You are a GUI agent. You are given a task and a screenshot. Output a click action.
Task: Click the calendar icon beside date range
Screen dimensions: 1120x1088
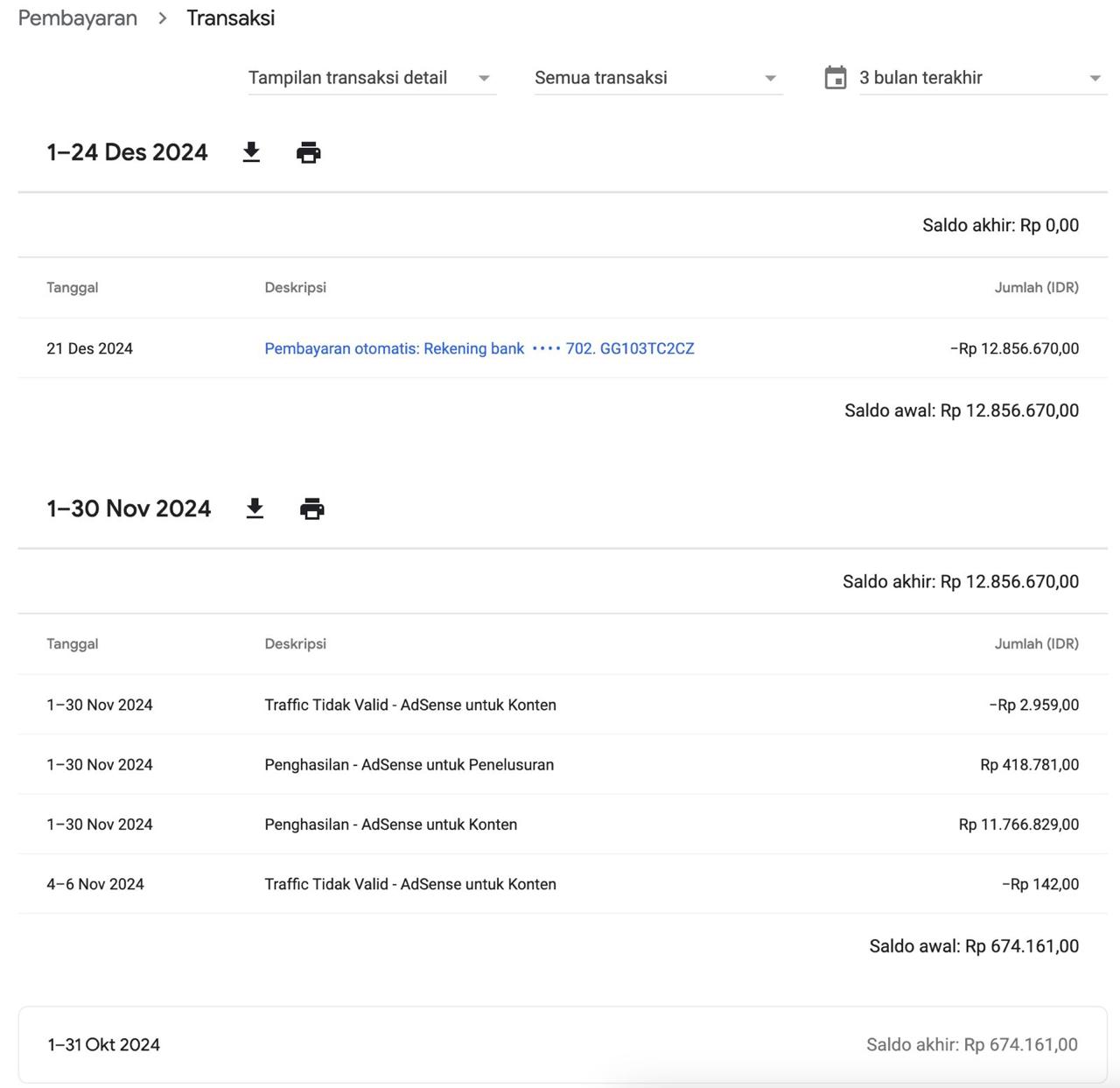click(x=836, y=78)
